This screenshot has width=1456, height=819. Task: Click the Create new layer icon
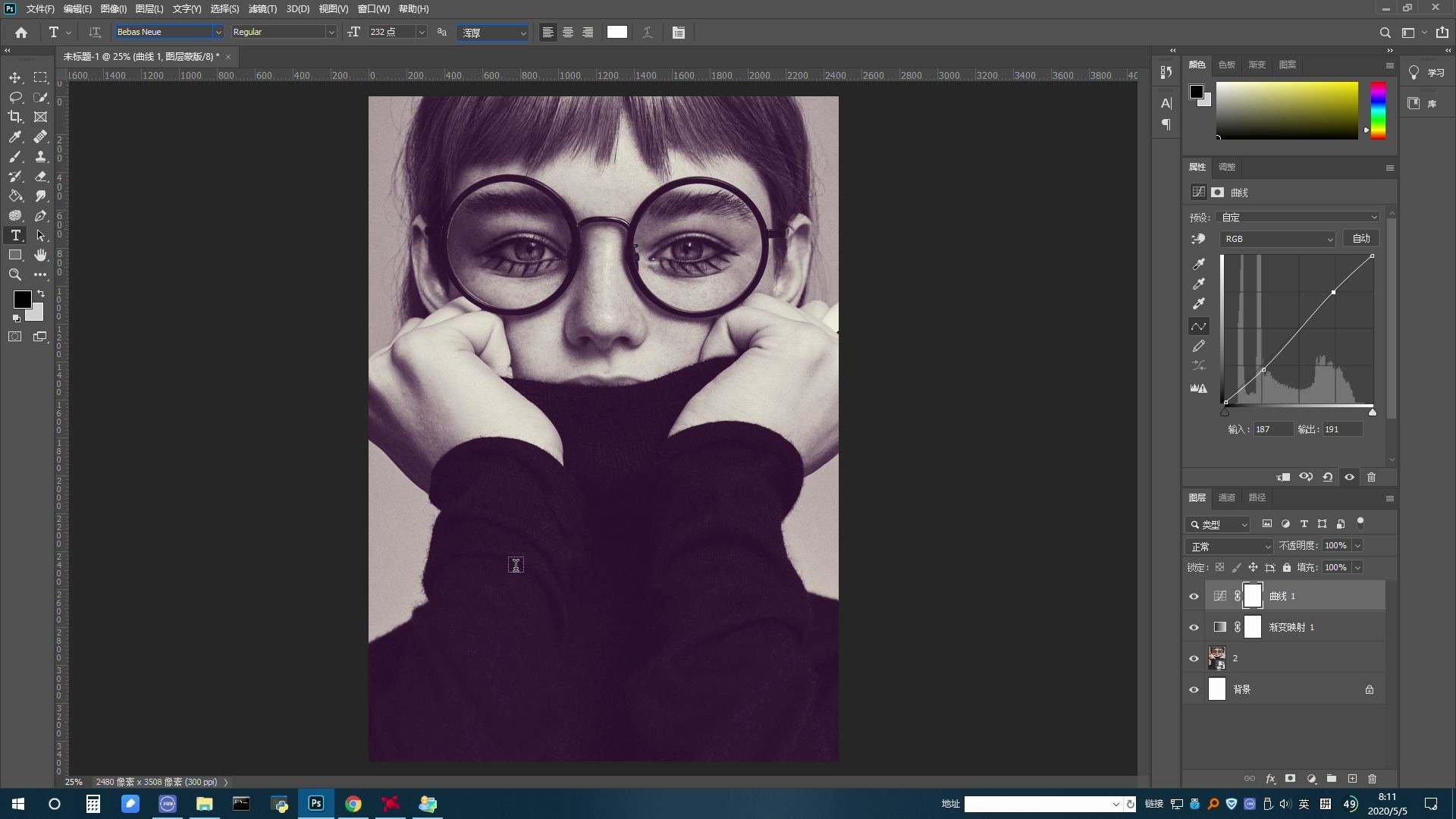(x=1351, y=779)
